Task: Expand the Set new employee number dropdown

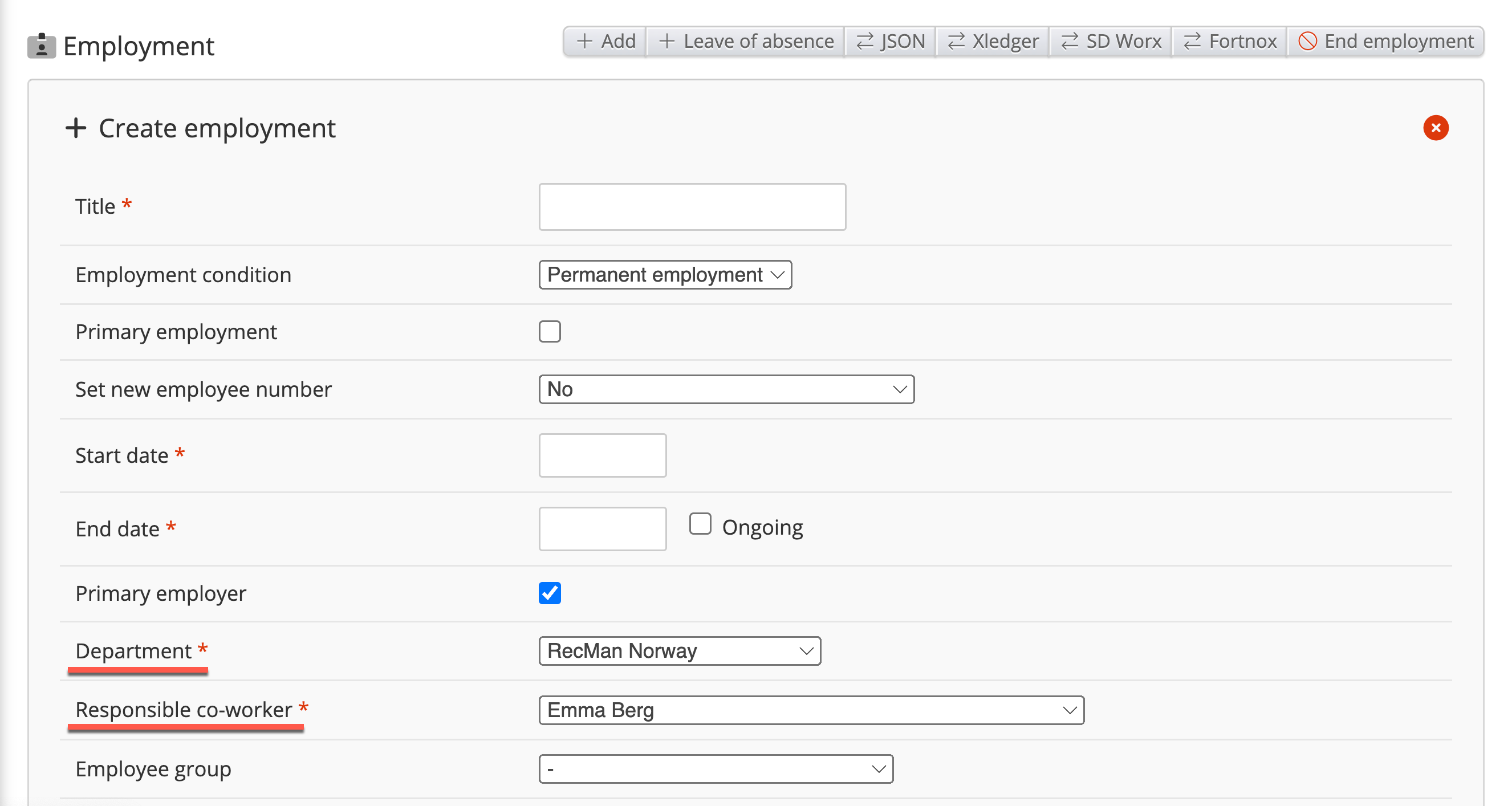Action: pyautogui.click(x=726, y=389)
